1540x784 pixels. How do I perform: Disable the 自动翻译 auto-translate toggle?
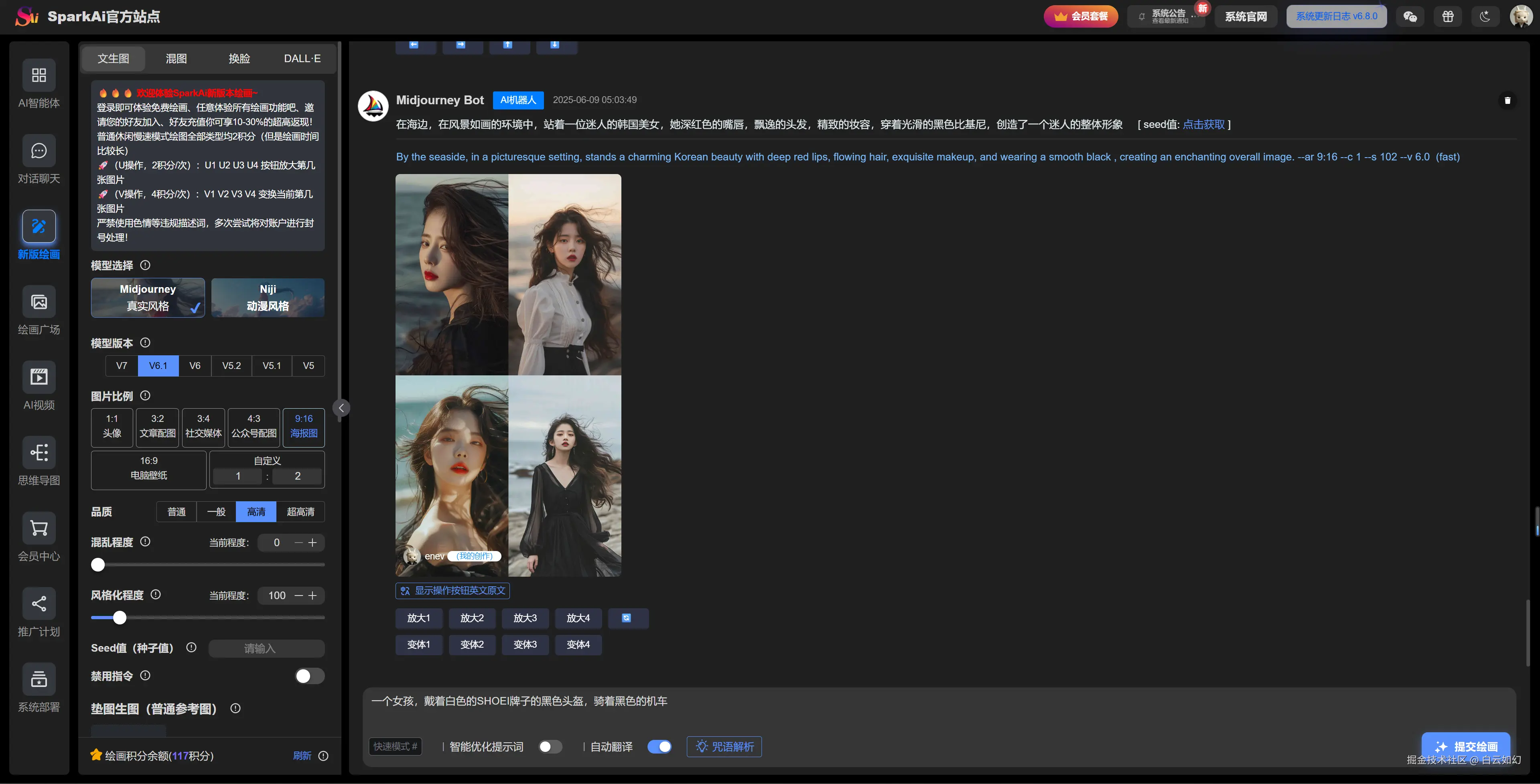click(659, 746)
